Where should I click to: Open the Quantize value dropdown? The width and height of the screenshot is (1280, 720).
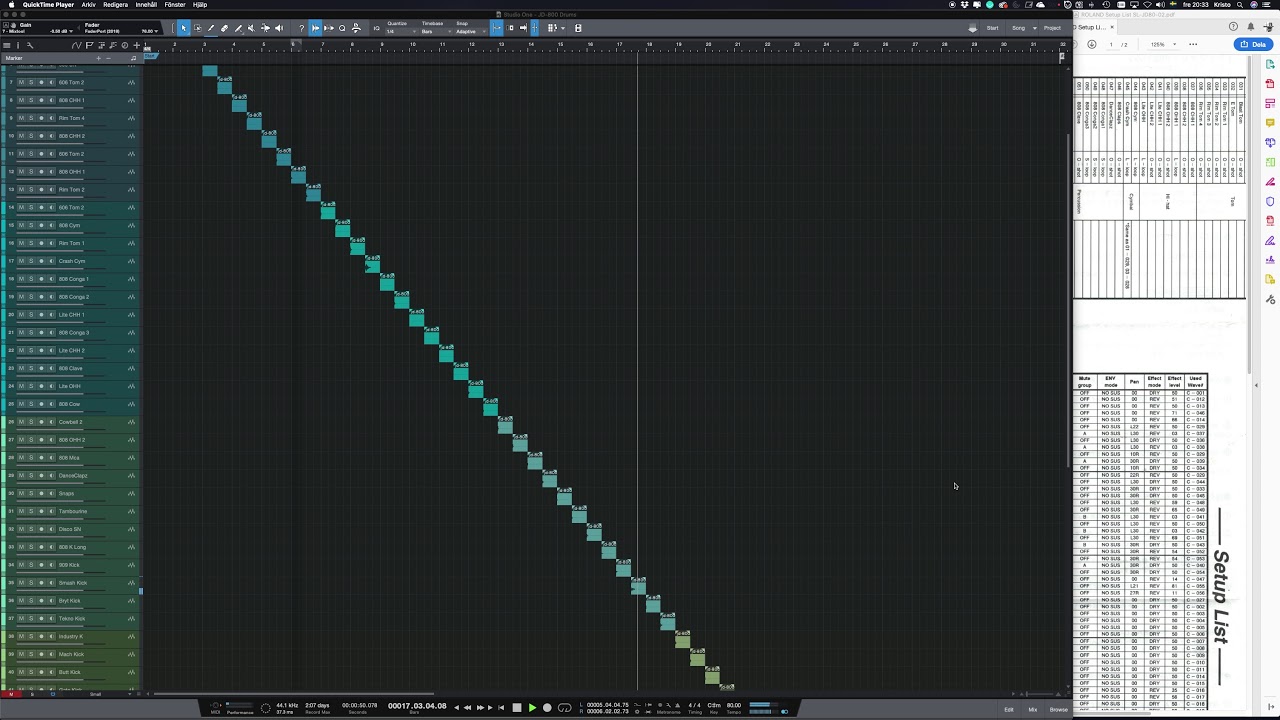tap(401, 31)
